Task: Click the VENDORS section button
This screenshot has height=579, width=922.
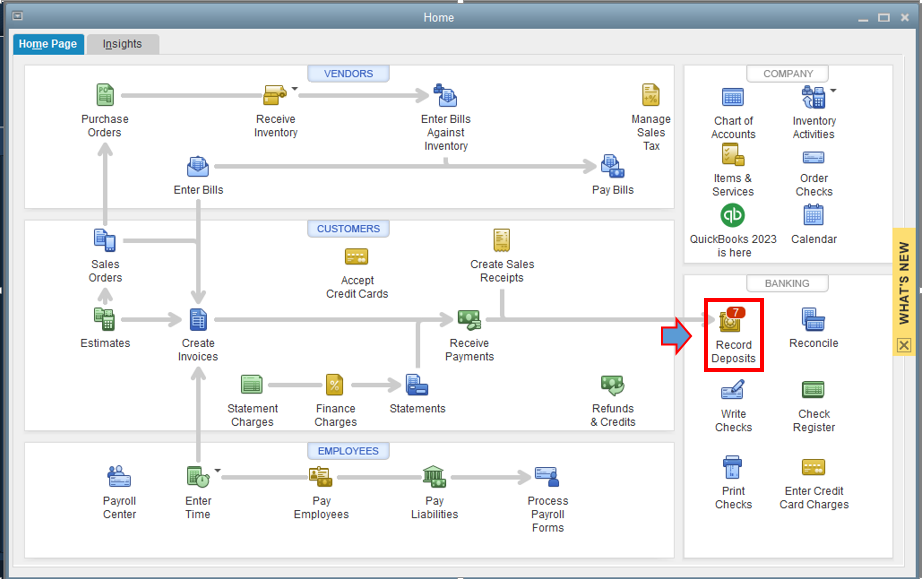Action: (348, 73)
